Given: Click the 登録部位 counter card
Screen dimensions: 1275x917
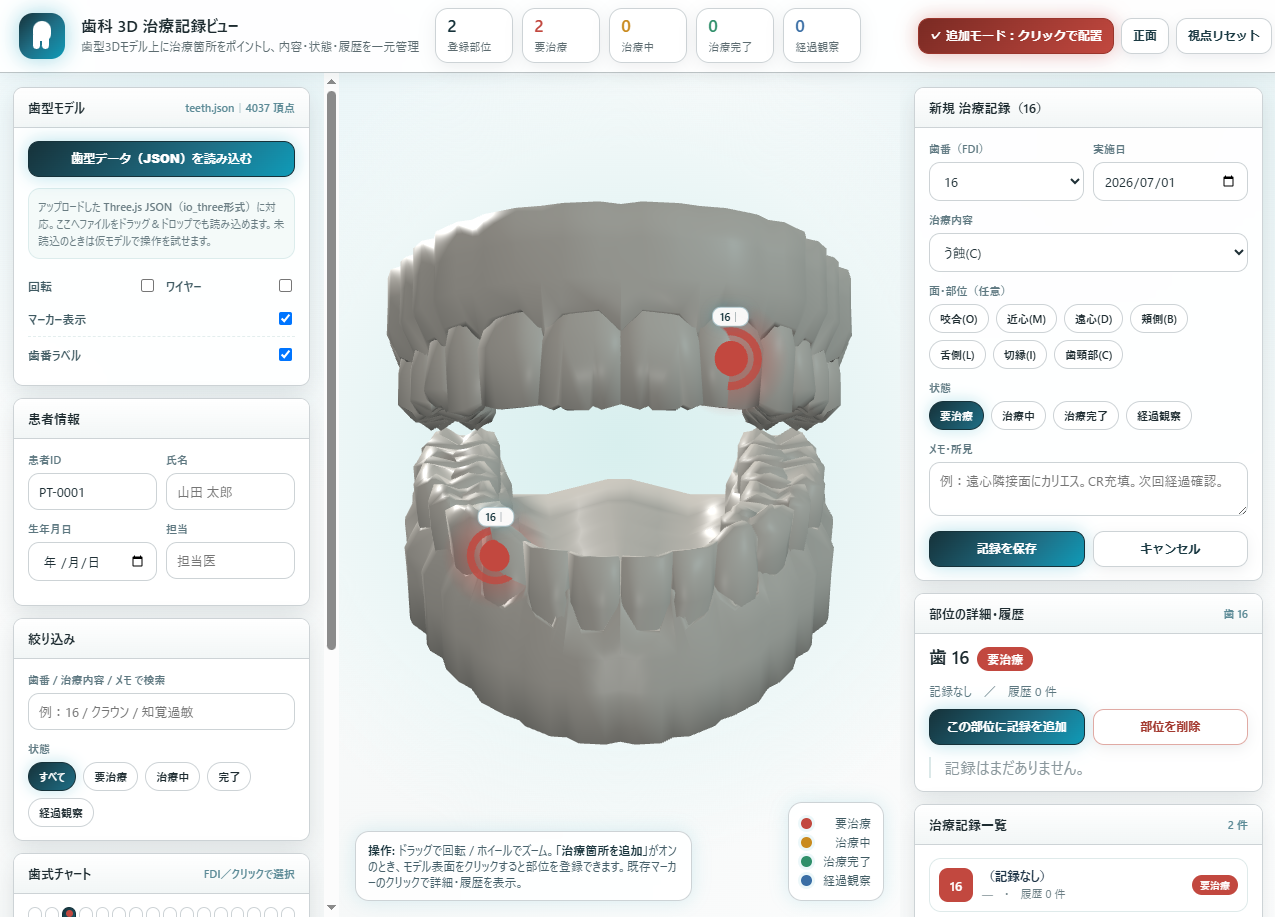Looking at the screenshot, I should coord(474,36).
